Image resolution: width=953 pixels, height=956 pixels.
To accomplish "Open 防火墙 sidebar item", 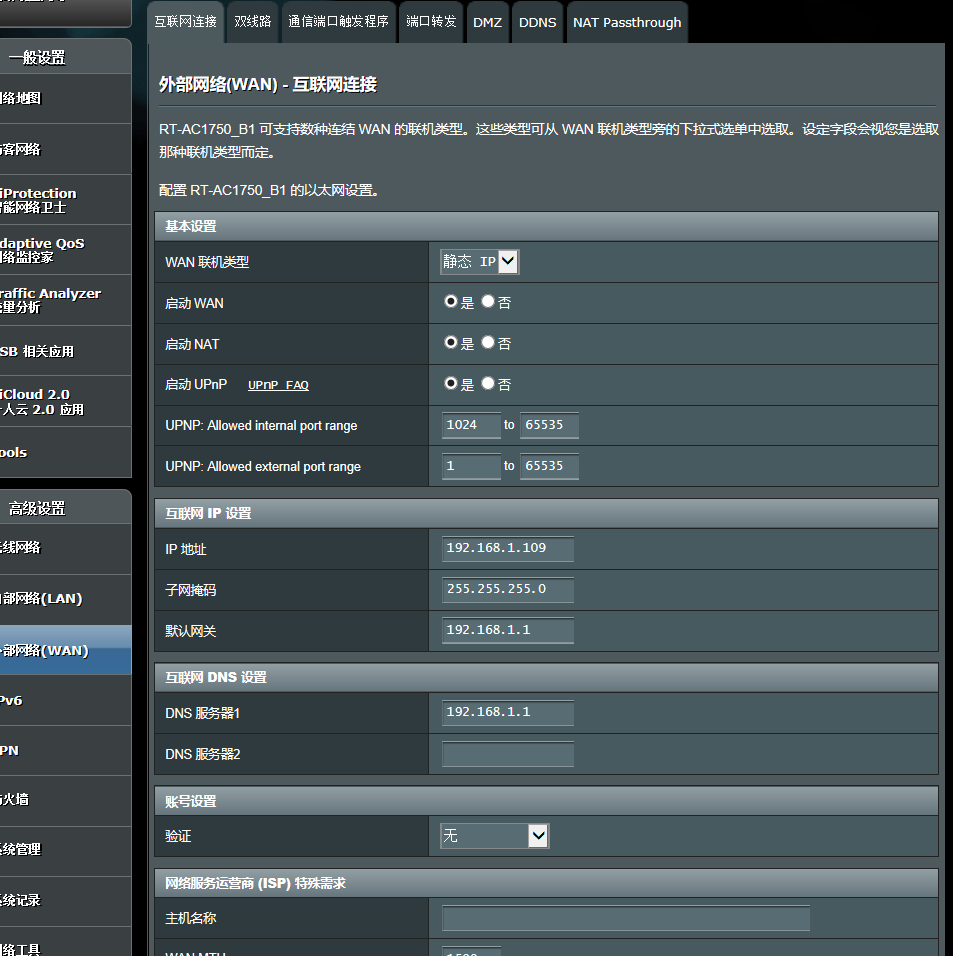I will pos(65,799).
